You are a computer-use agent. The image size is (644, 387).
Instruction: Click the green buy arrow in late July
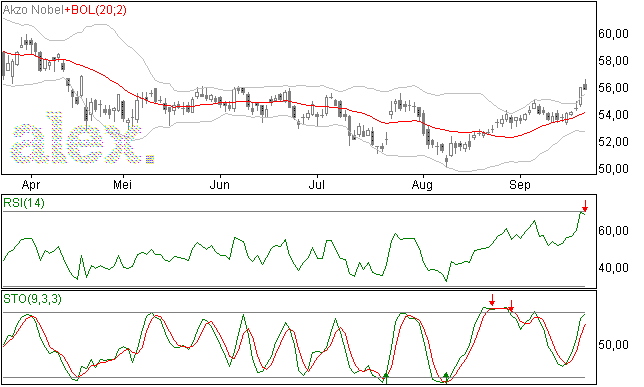(386, 378)
